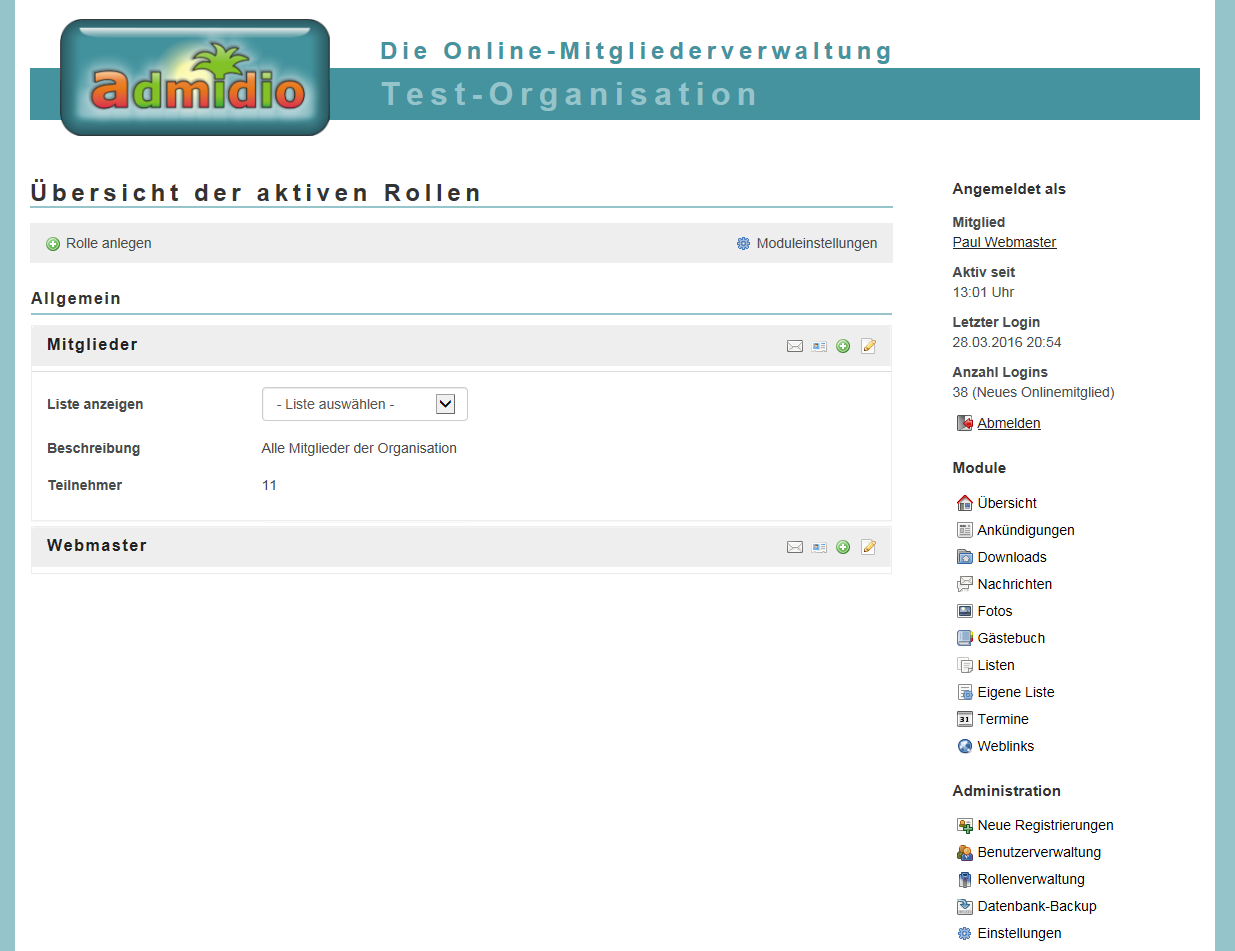1235x951 pixels.
Task: Open the Paul Webmaster profile link
Action: pyautogui.click(x=1004, y=243)
